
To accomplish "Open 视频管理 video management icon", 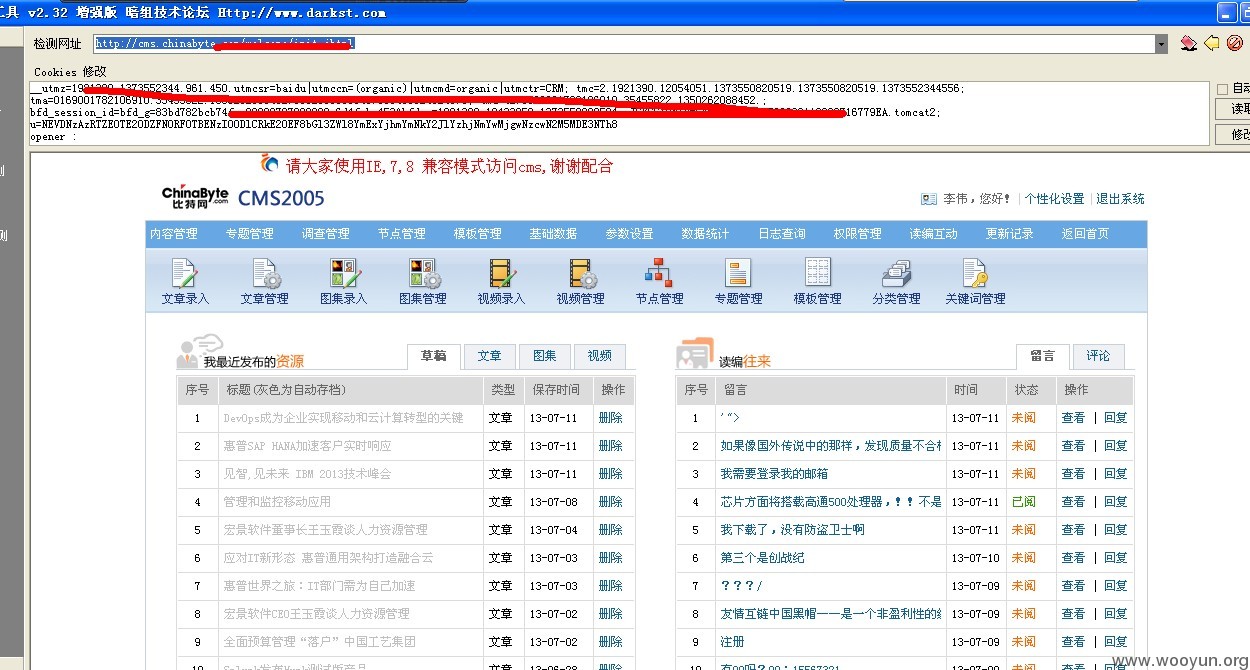I will coord(581,282).
